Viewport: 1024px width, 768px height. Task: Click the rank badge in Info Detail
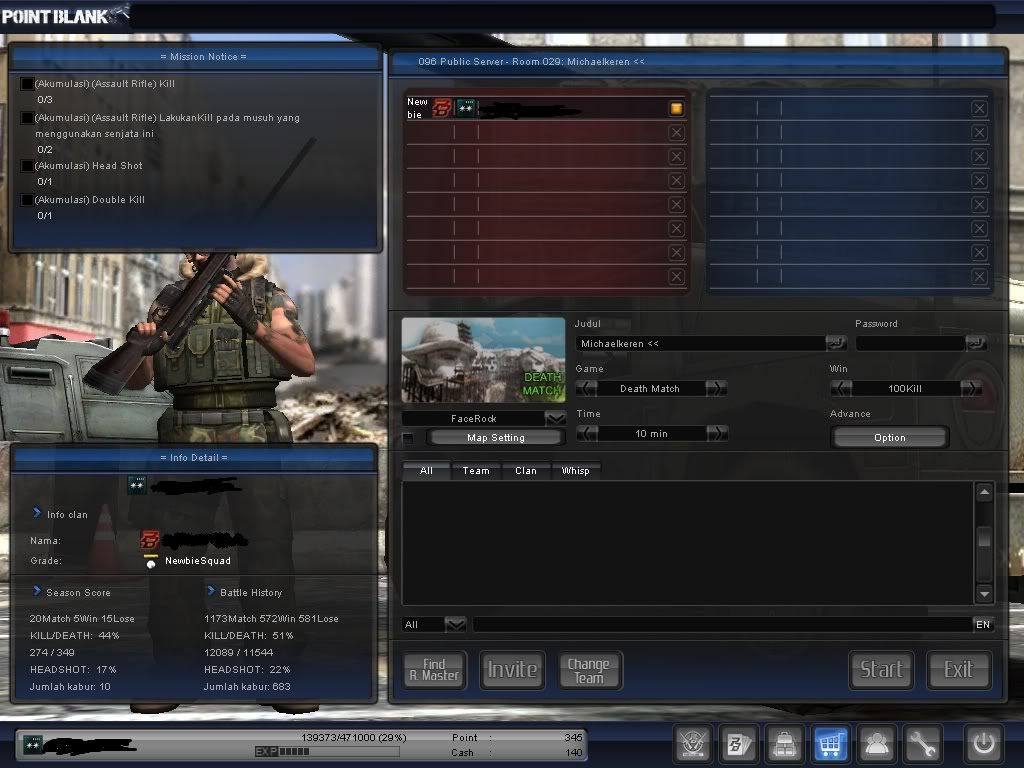click(137, 485)
